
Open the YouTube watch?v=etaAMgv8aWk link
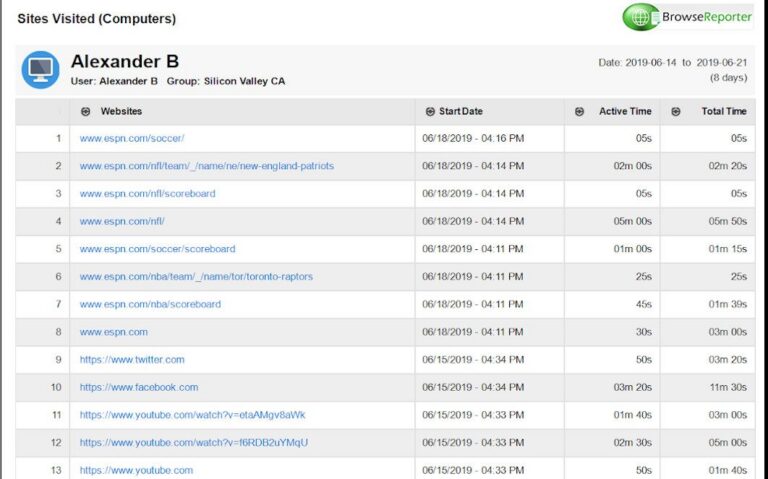pos(192,415)
